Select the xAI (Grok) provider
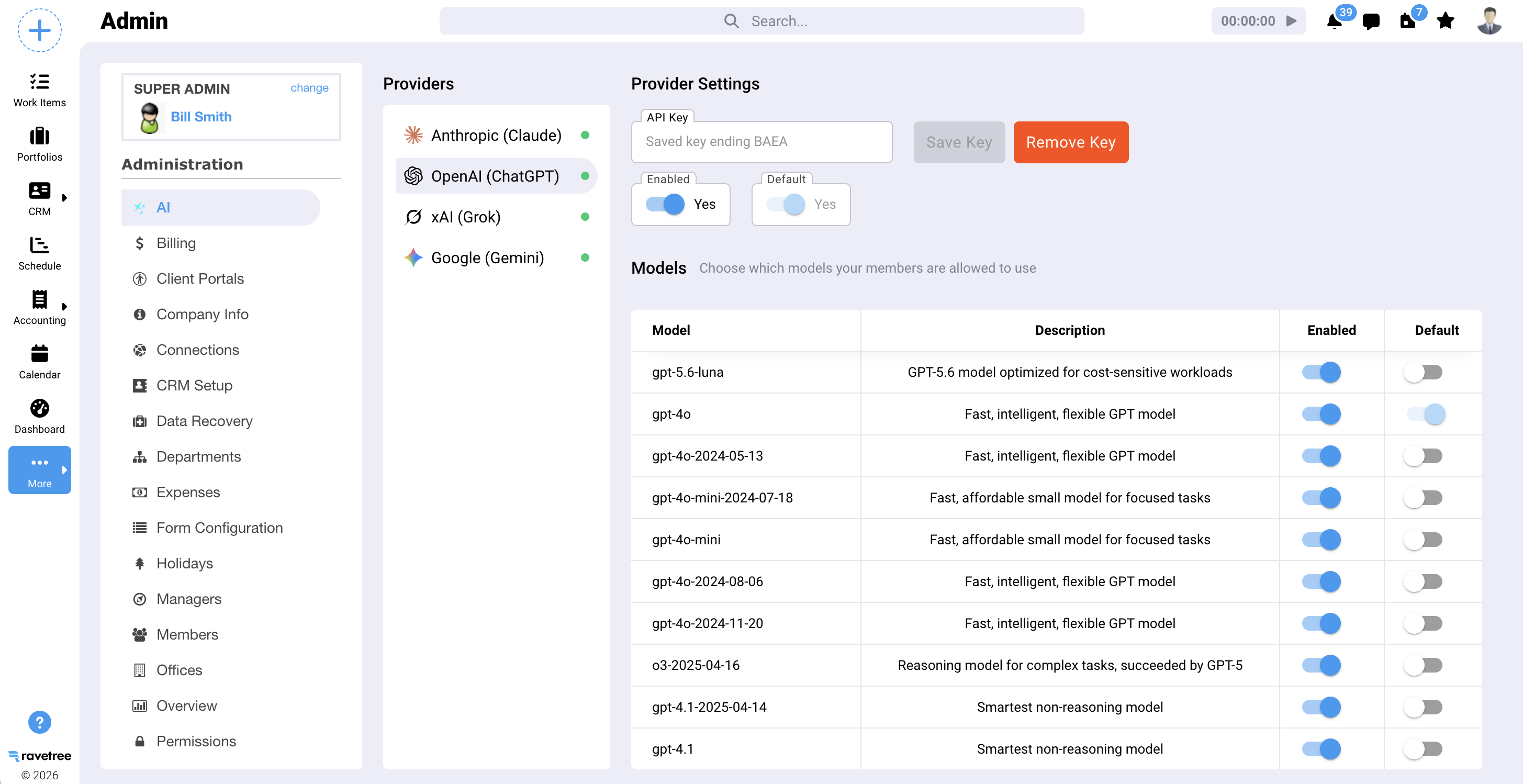 coord(496,216)
